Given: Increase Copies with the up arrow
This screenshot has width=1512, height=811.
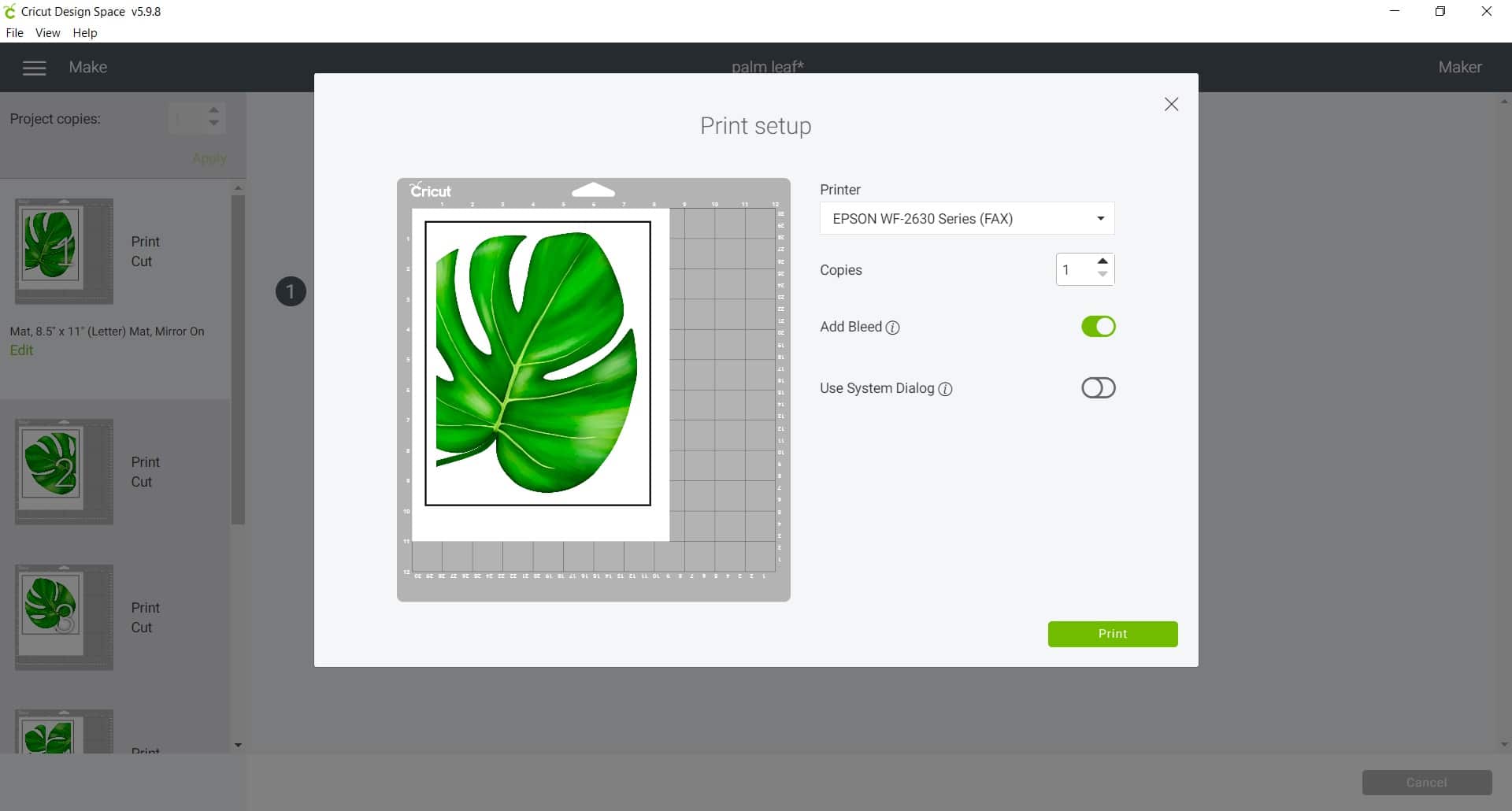Looking at the screenshot, I should (x=1102, y=261).
